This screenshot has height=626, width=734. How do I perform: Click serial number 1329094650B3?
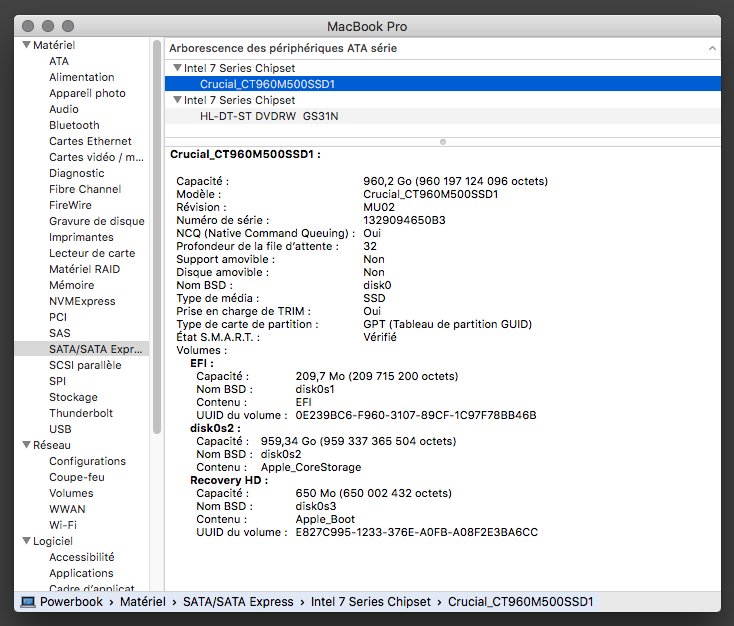point(404,220)
